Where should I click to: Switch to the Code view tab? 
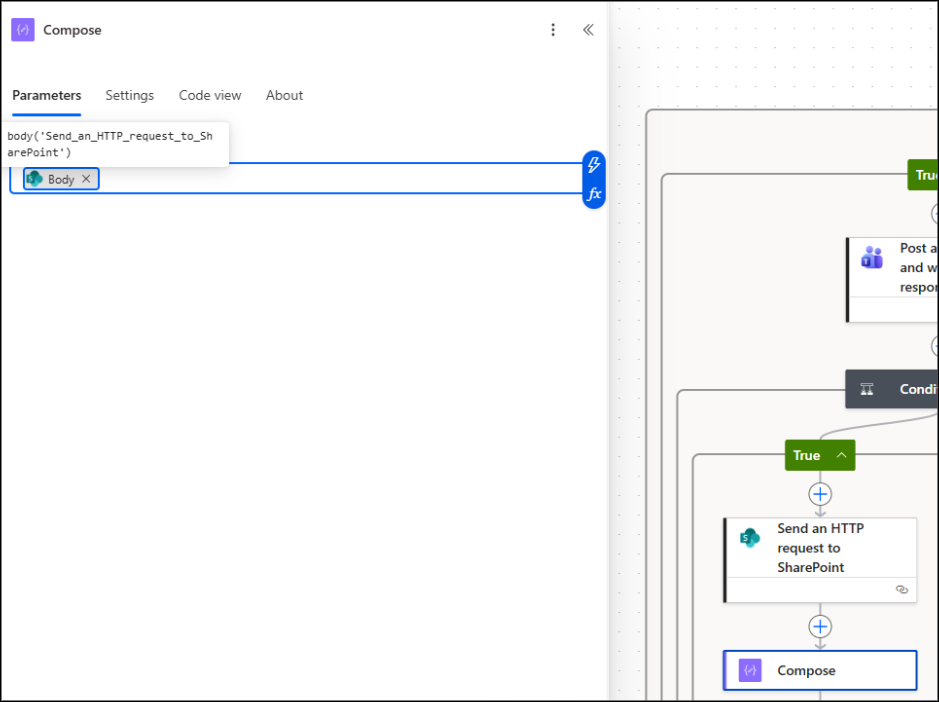(210, 95)
